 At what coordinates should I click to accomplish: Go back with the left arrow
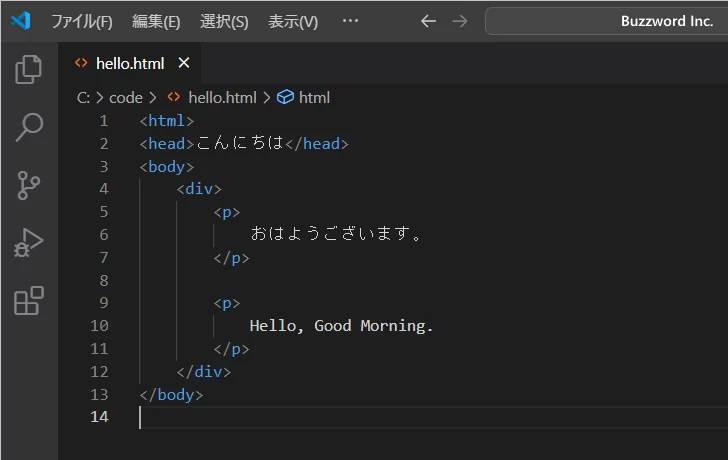click(428, 21)
